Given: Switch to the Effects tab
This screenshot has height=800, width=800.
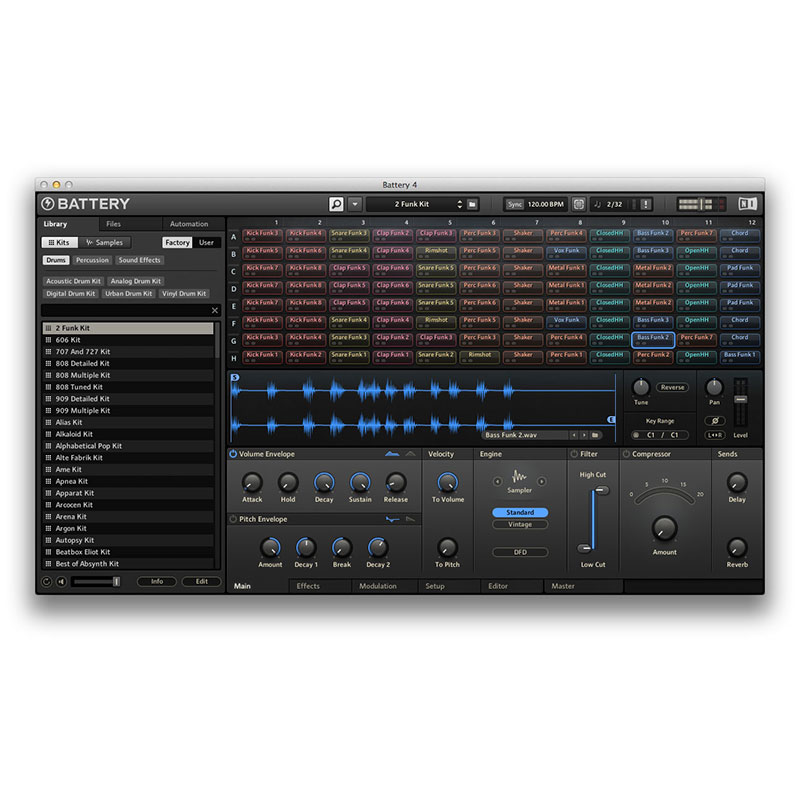Looking at the screenshot, I should pyautogui.click(x=308, y=586).
